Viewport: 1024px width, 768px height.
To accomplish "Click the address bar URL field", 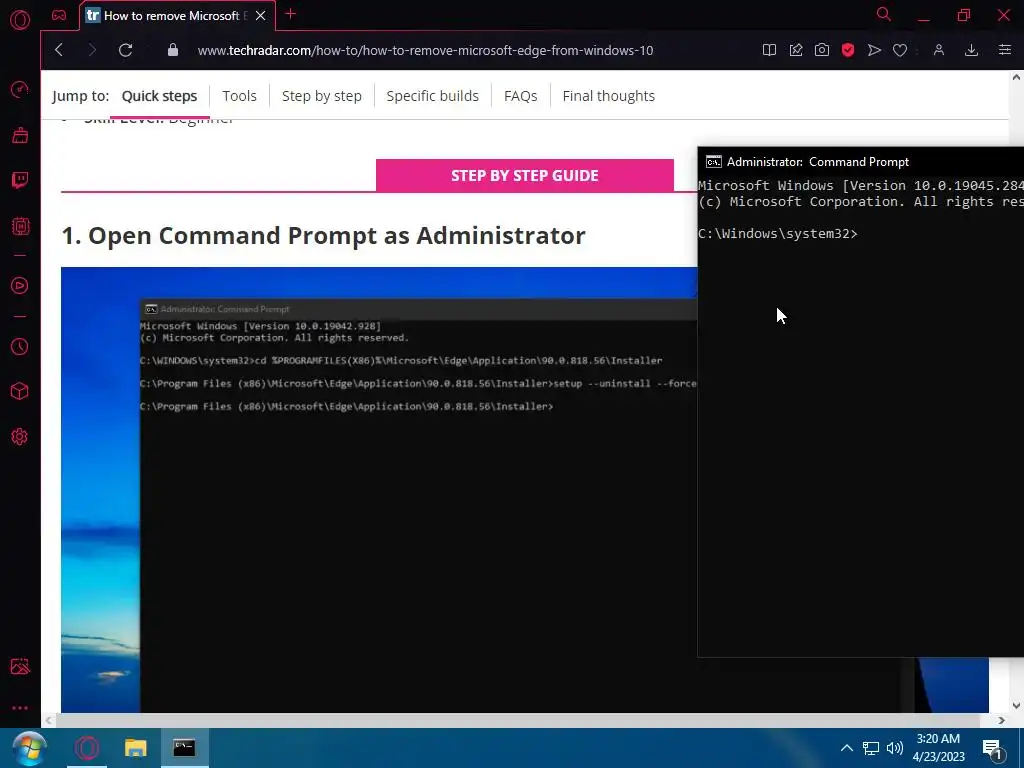I will [425, 50].
